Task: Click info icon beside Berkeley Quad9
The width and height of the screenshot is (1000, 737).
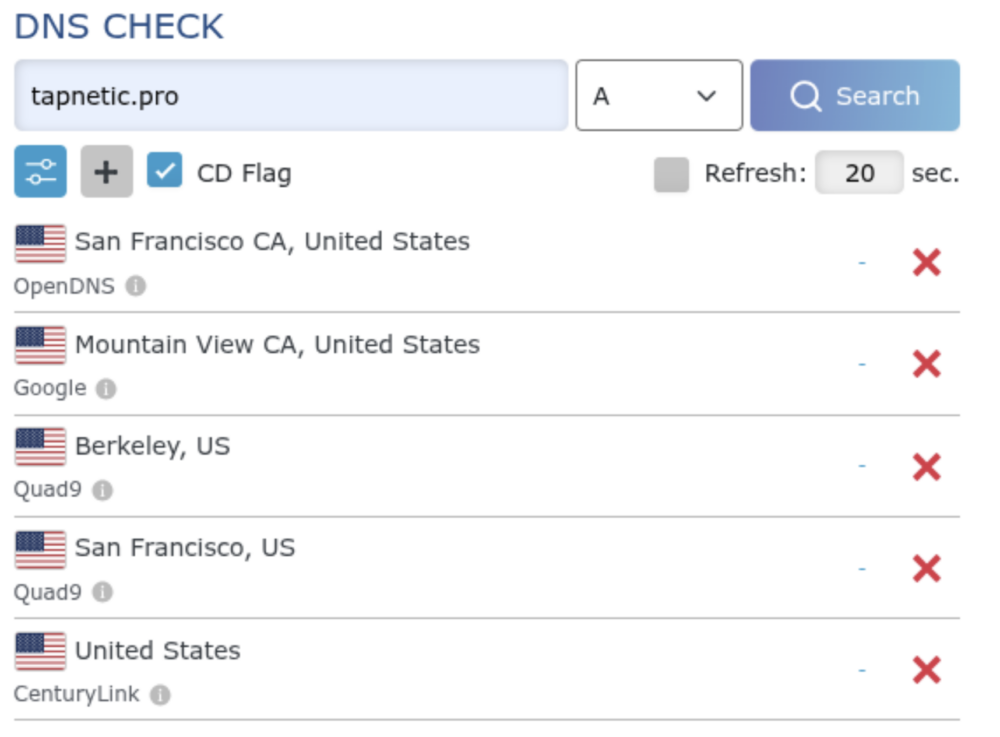Action: click(102, 491)
